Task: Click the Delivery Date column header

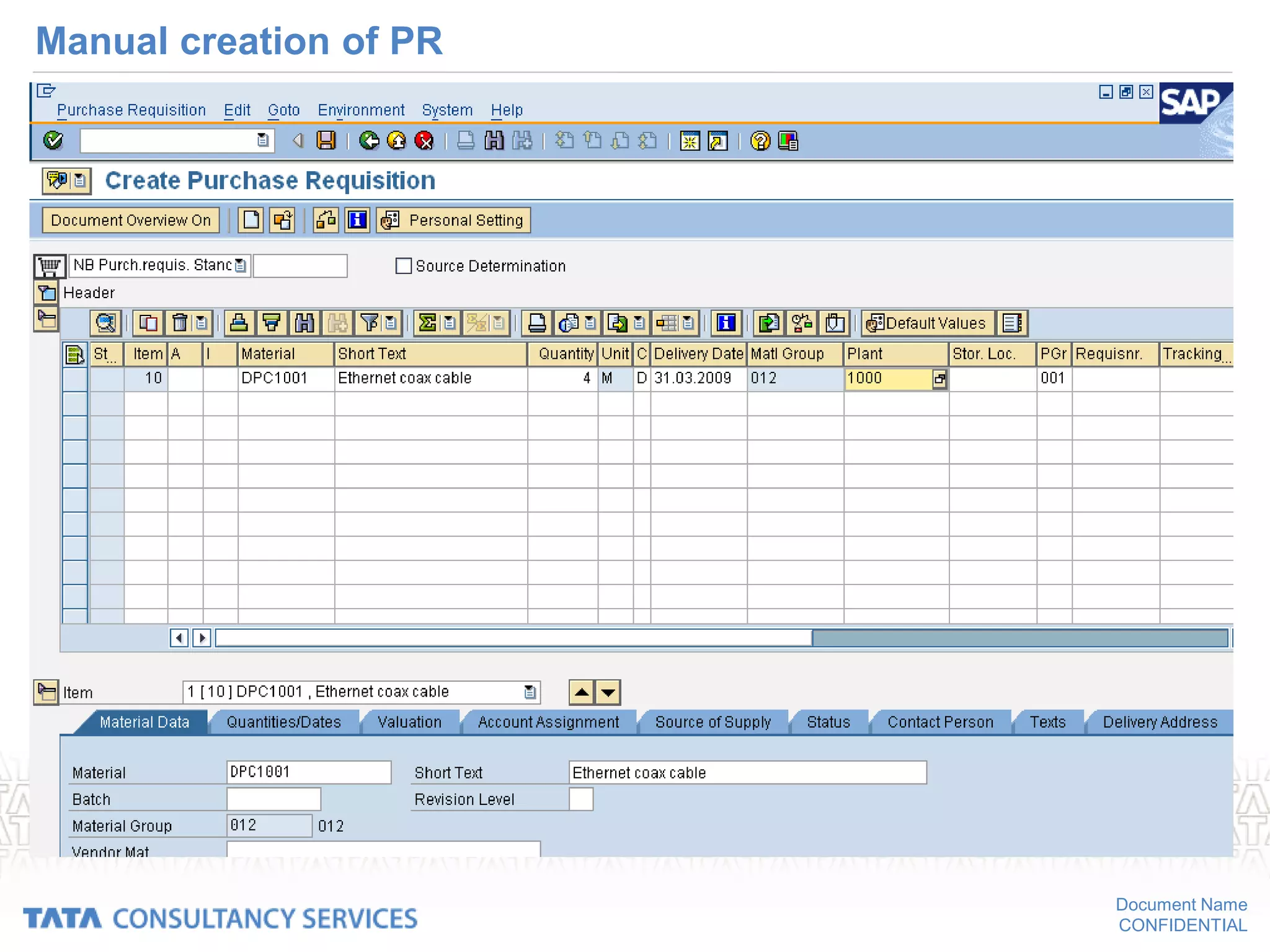Action: [x=699, y=354]
